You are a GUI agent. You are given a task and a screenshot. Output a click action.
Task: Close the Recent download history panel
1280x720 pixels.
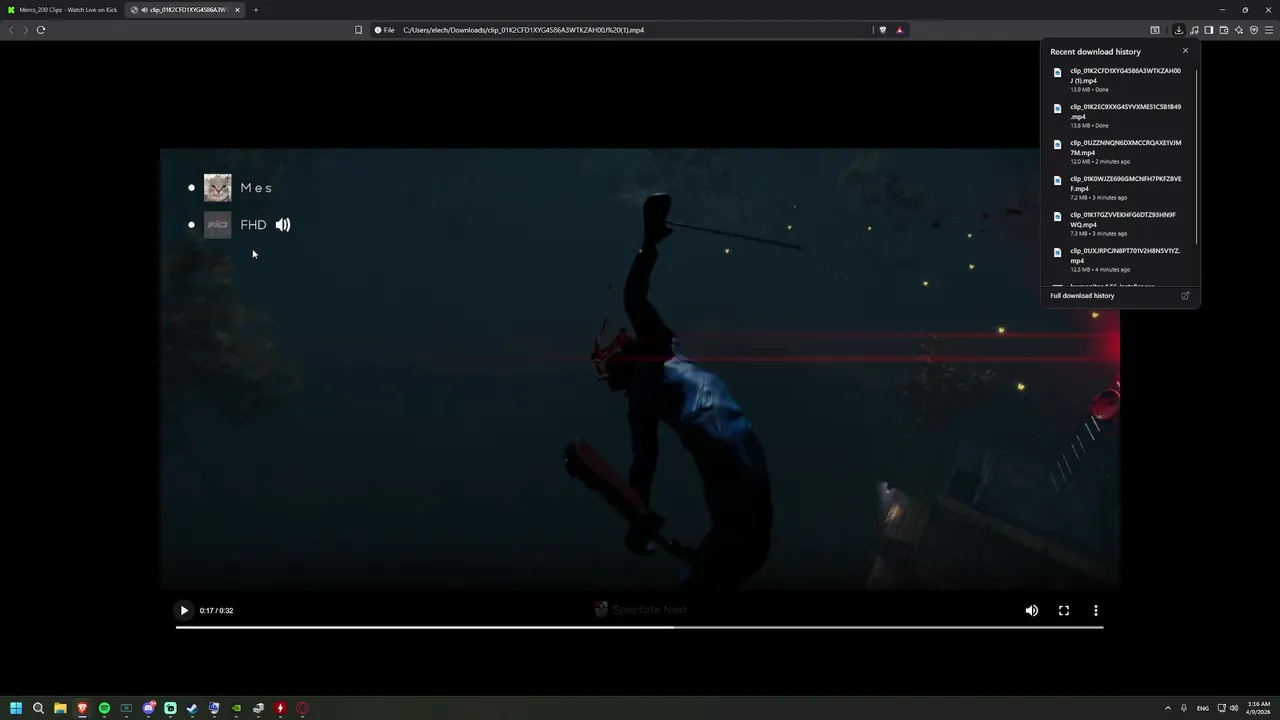(1186, 51)
